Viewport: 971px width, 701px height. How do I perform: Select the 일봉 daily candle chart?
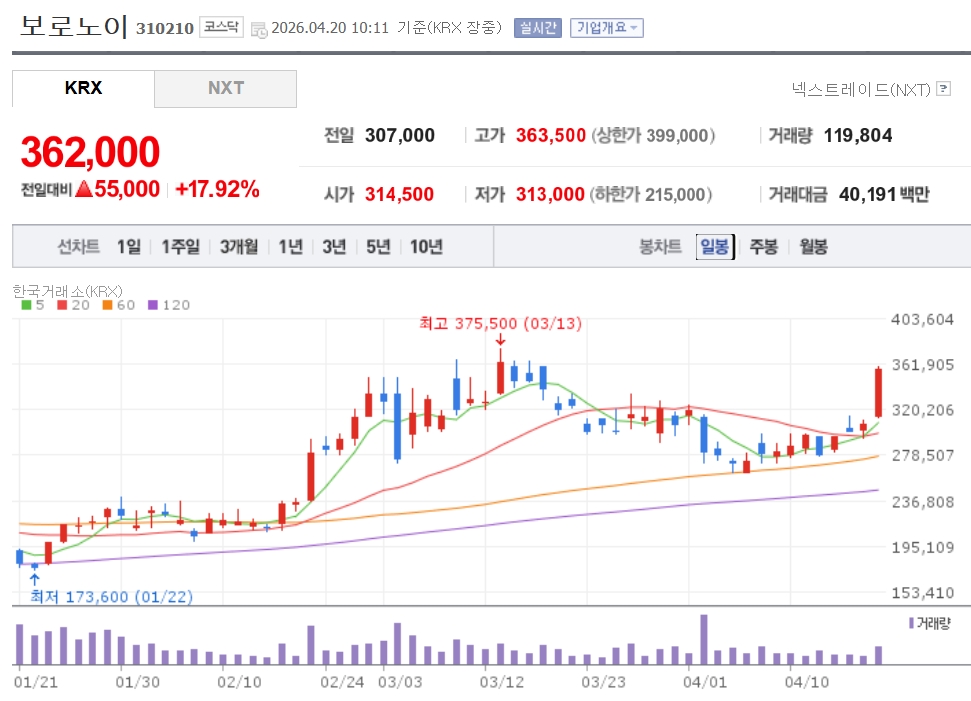715,247
